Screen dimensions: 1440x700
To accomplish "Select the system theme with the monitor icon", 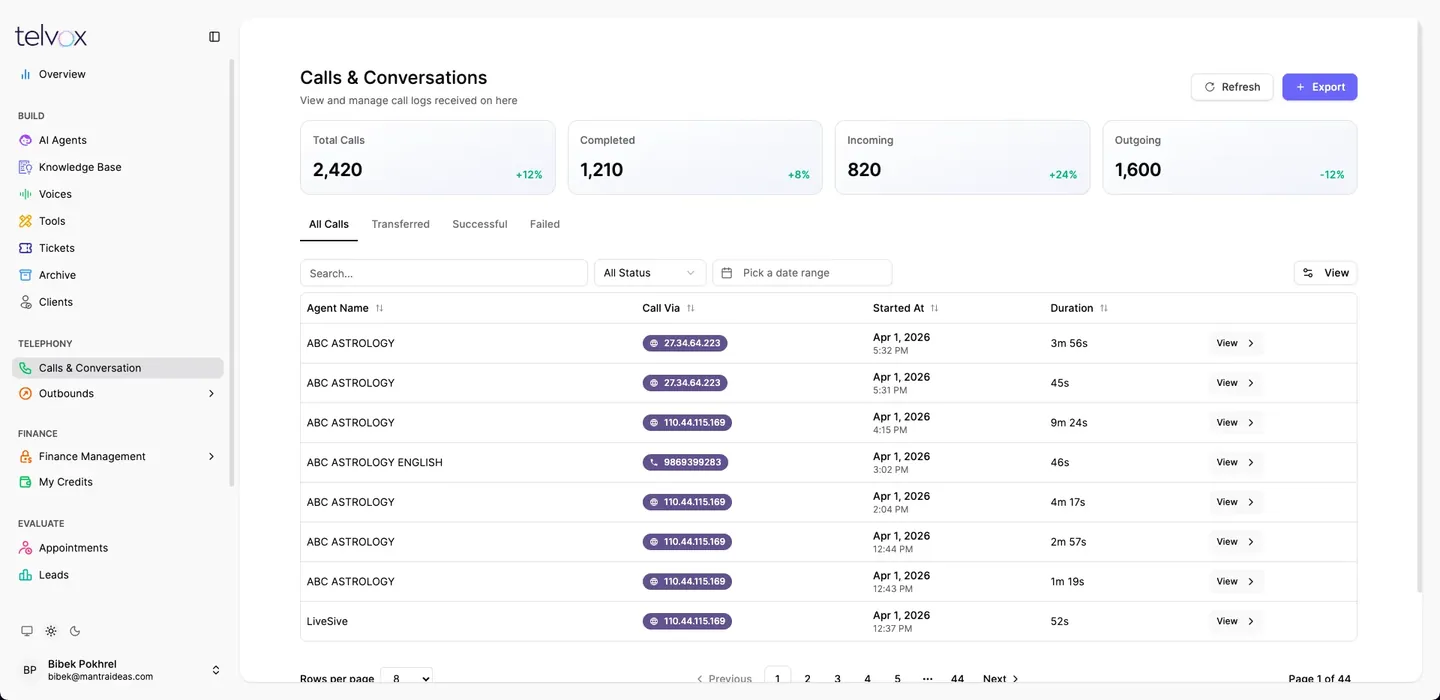I will [27, 631].
